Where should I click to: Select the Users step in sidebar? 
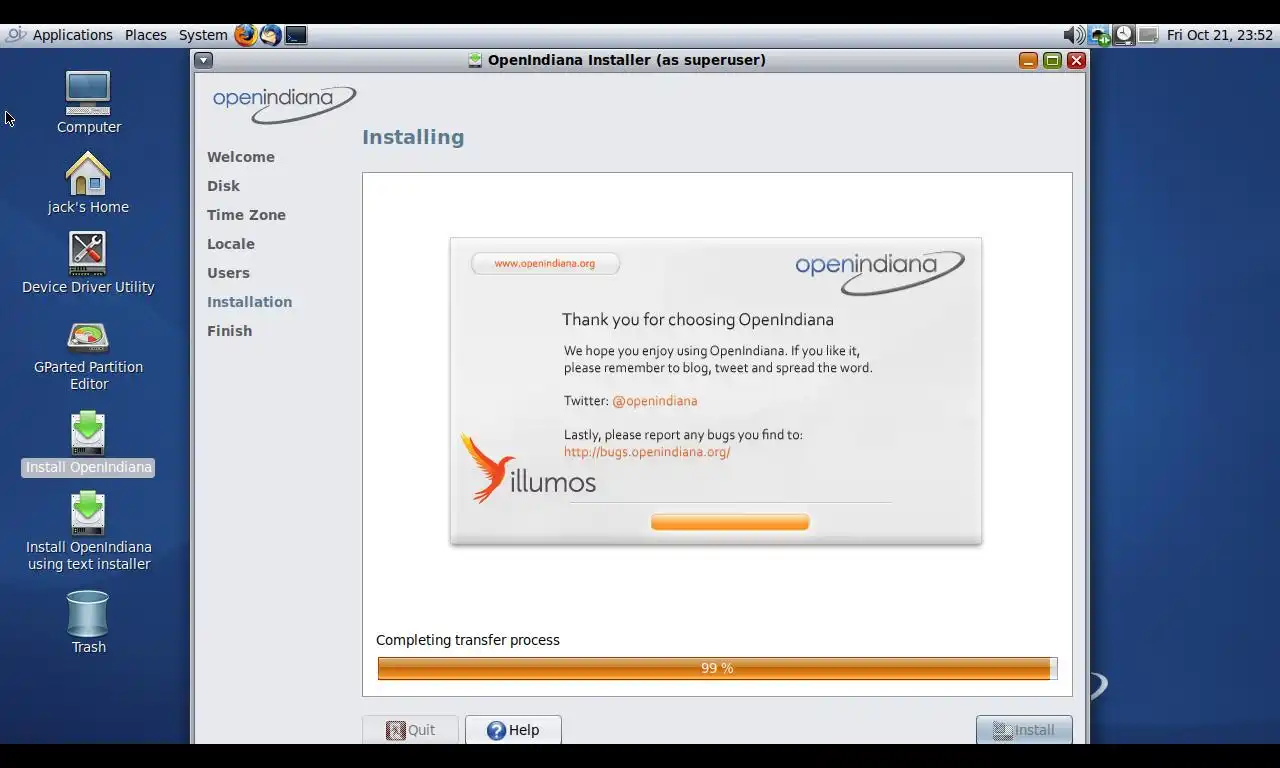pos(228,273)
